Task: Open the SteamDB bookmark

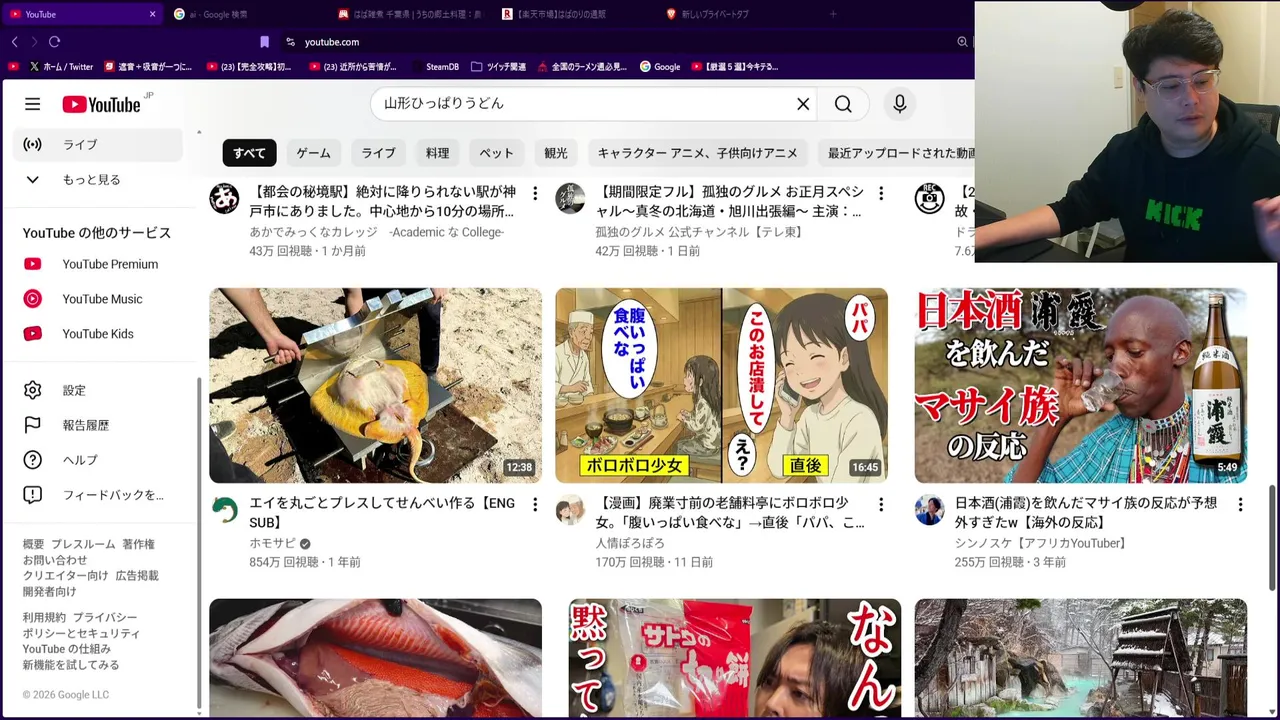Action: (x=434, y=67)
